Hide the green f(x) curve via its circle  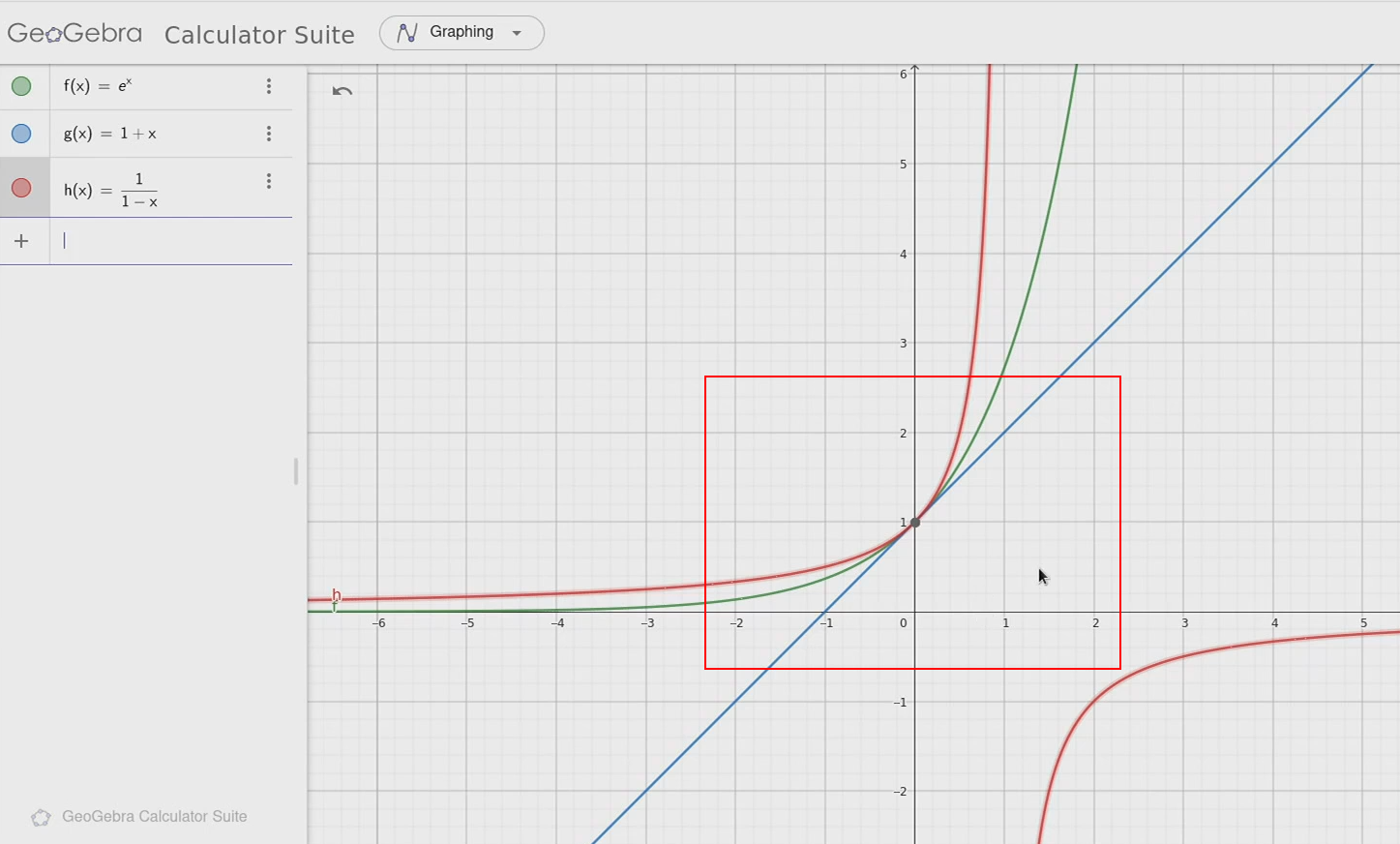21,86
